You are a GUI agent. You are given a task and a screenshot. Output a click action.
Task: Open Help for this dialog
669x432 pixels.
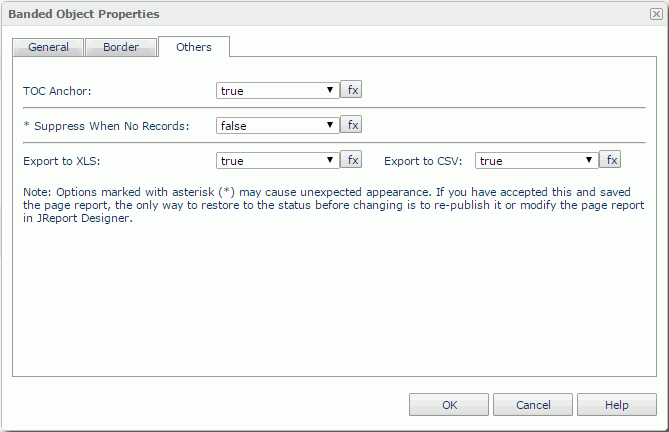click(617, 404)
